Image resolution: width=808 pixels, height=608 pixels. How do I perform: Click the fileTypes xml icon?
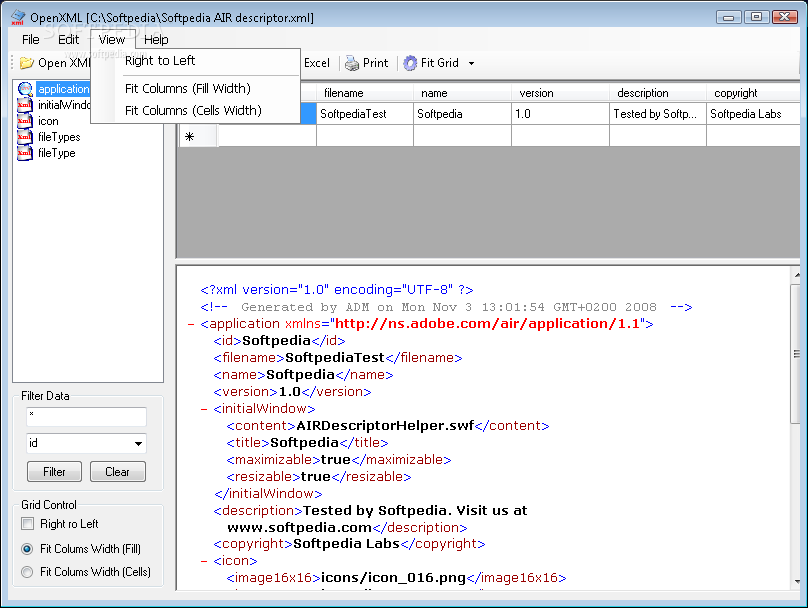pos(25,137)
